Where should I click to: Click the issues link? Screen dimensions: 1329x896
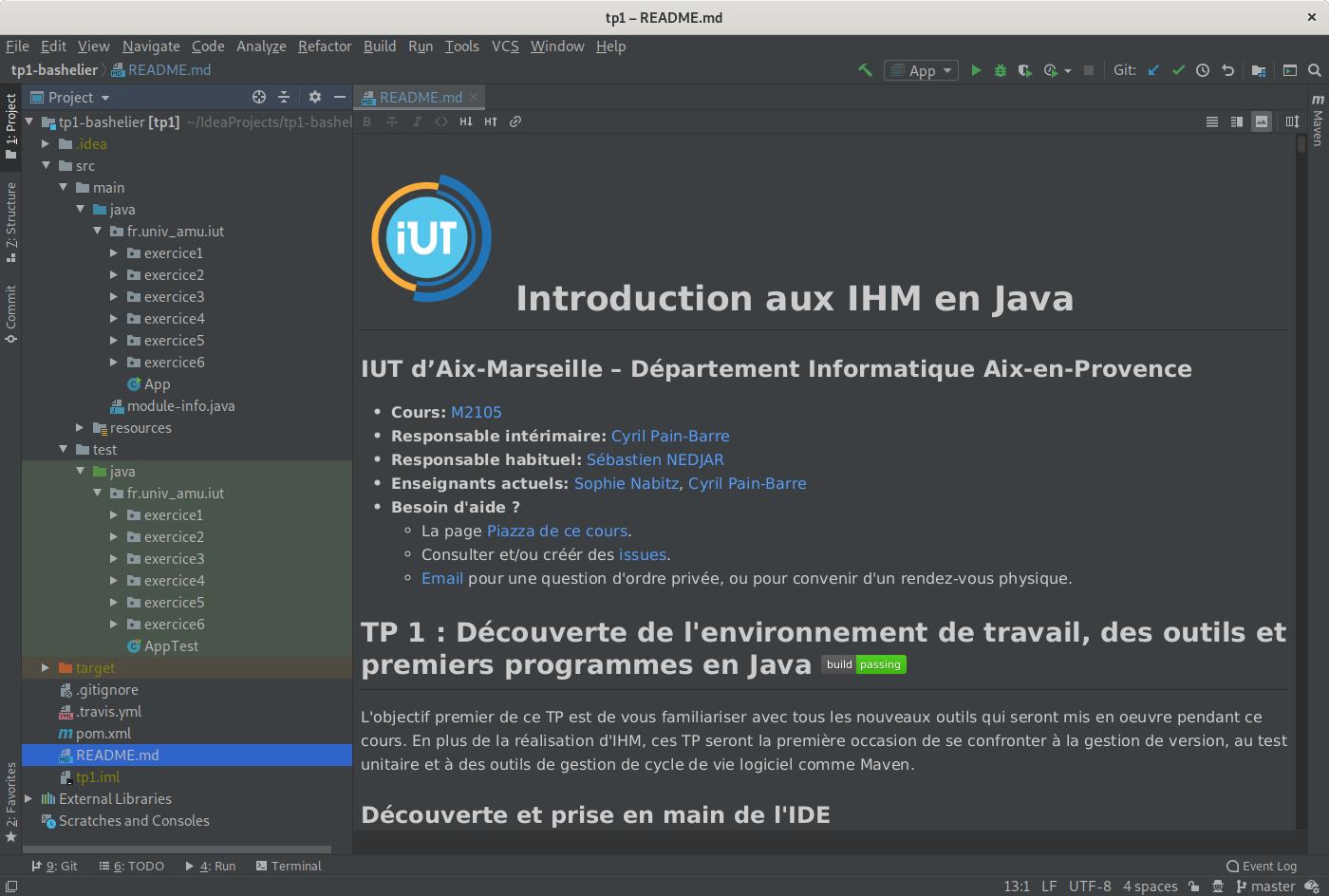pos(643,554)
